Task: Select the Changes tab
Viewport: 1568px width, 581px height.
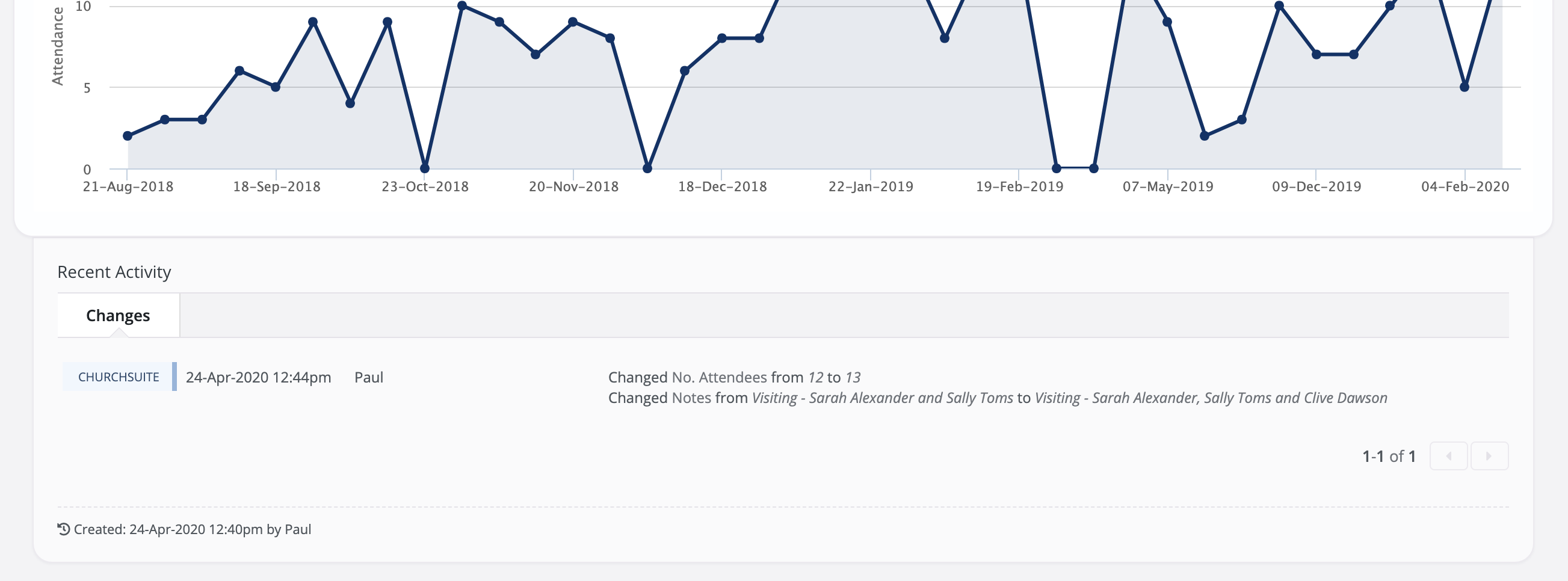Action: (x=118, y=315)
